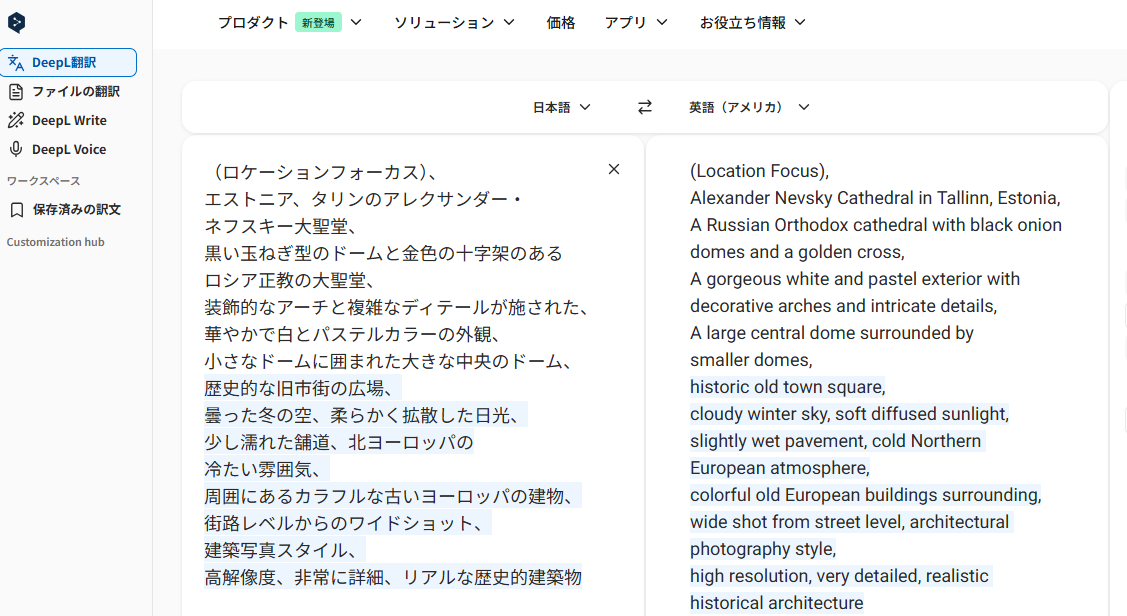Screen dimensions: 1127x616
Task: Click the translated phrase 'historic old town square'
Action: 786,387
